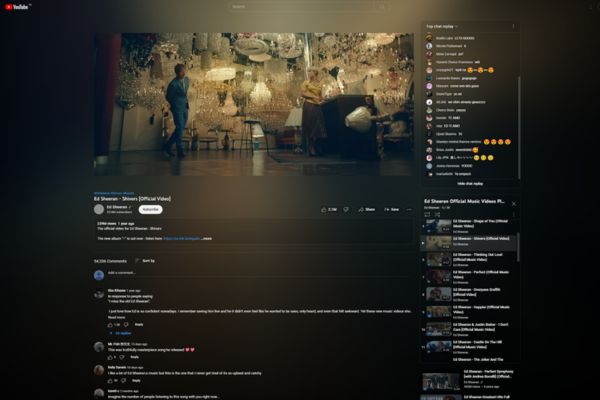Open the Ed Sheeran channel name link under the video title
This screenshot has height=400, width=600.
coord(117,207)
